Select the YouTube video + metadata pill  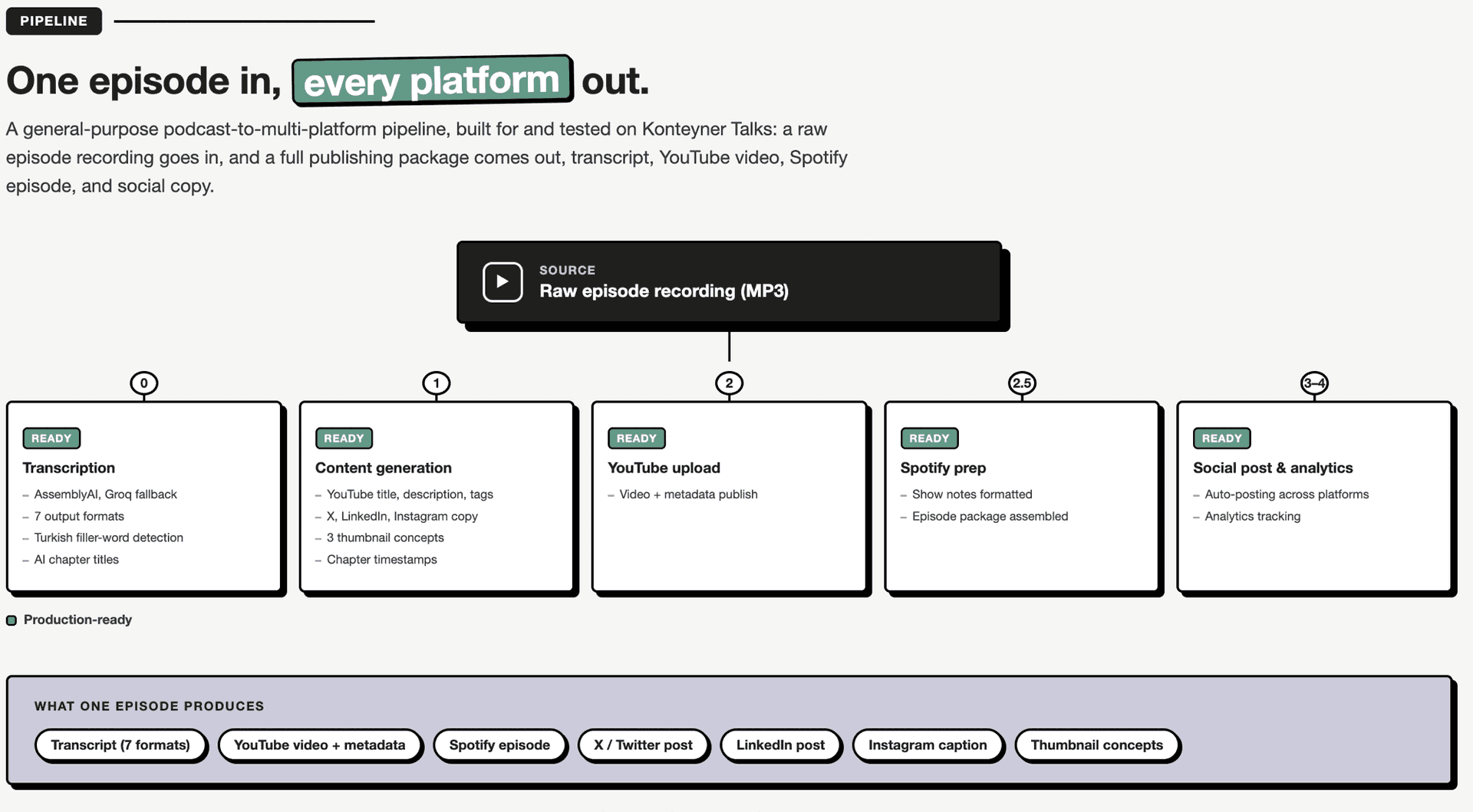319,745
